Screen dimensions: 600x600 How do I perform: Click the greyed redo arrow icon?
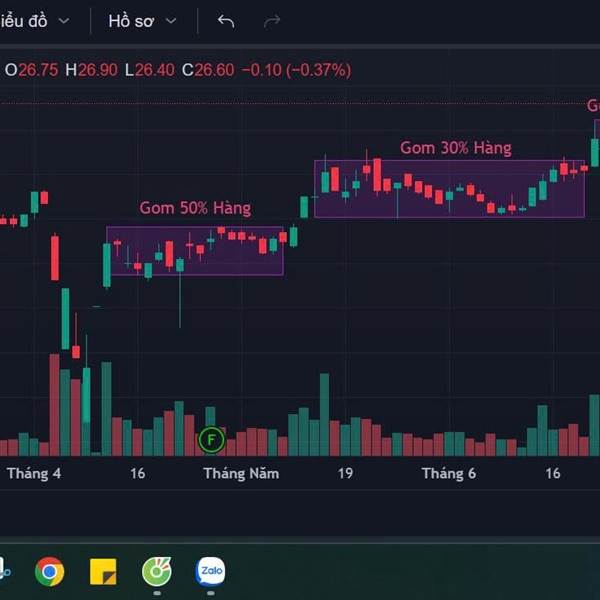[x=272, y=21]
